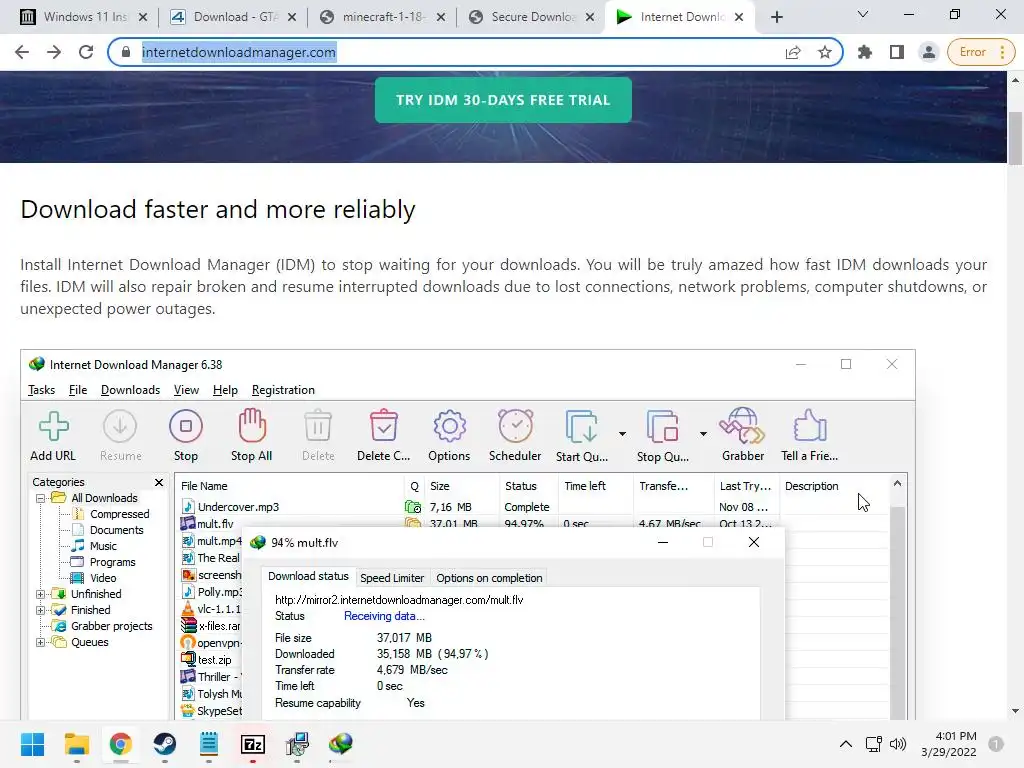
Task: Click the Status column header
Action: [528, 486]
